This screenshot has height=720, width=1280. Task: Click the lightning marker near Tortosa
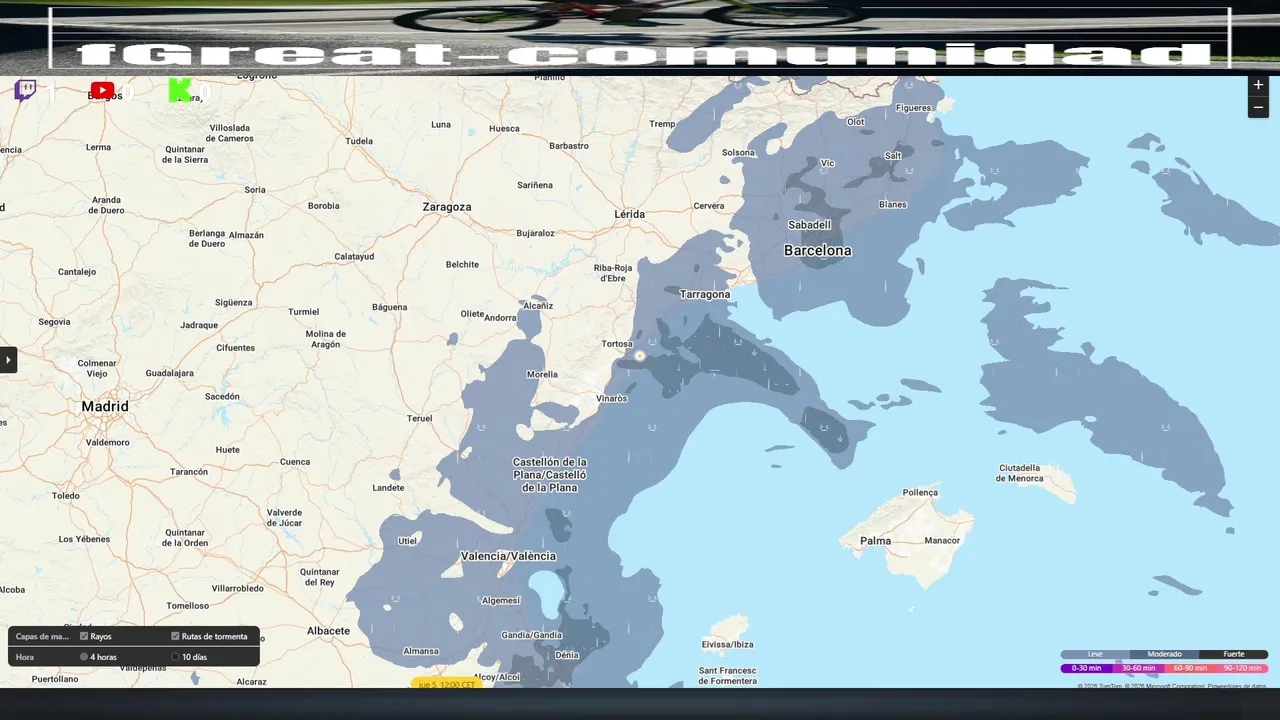pyautogui.click(x=640, y=356)
